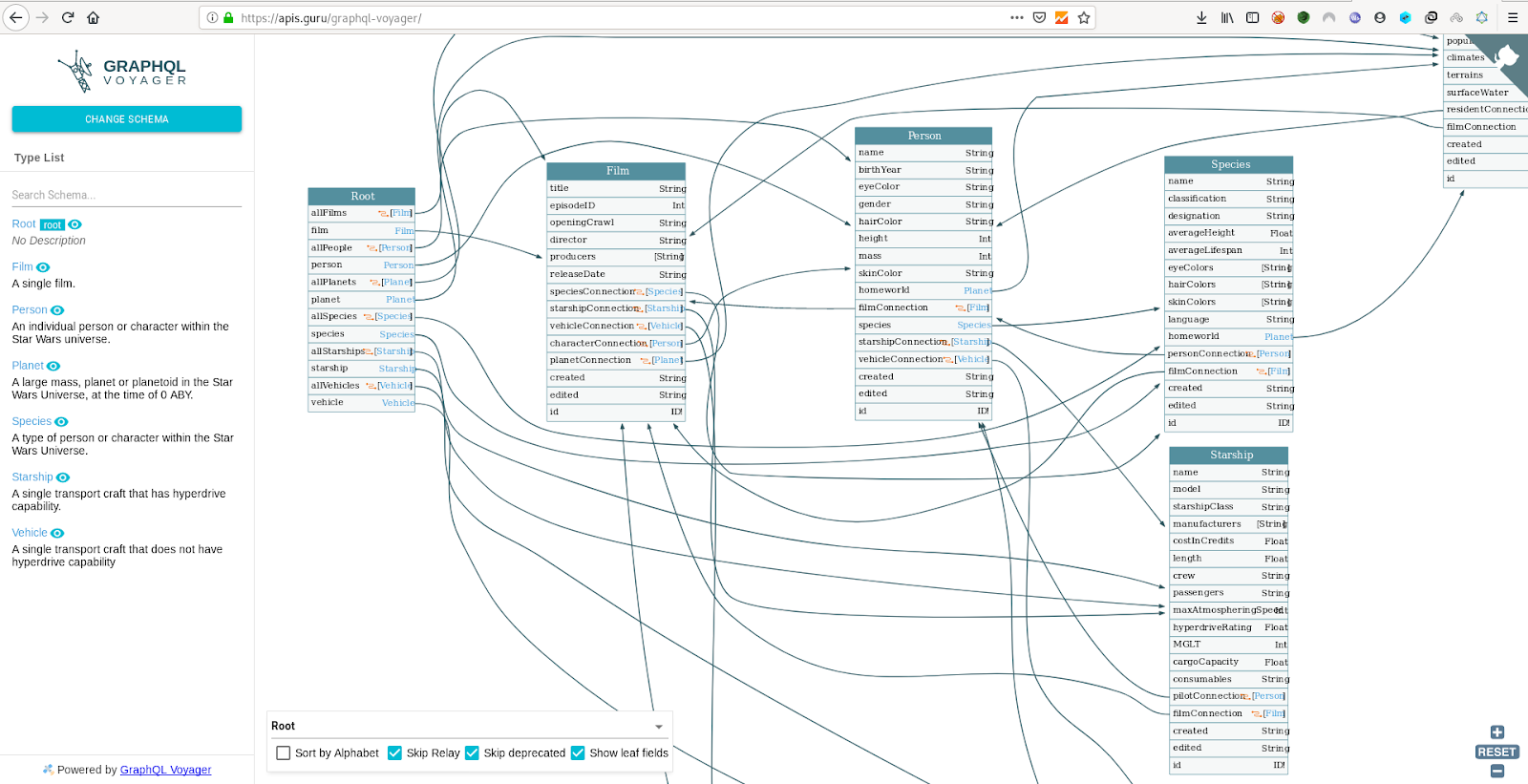Click cargoCapacity field in Starship node
The height and width of the screenshot is (784, 1528).
pos(1230,662)
